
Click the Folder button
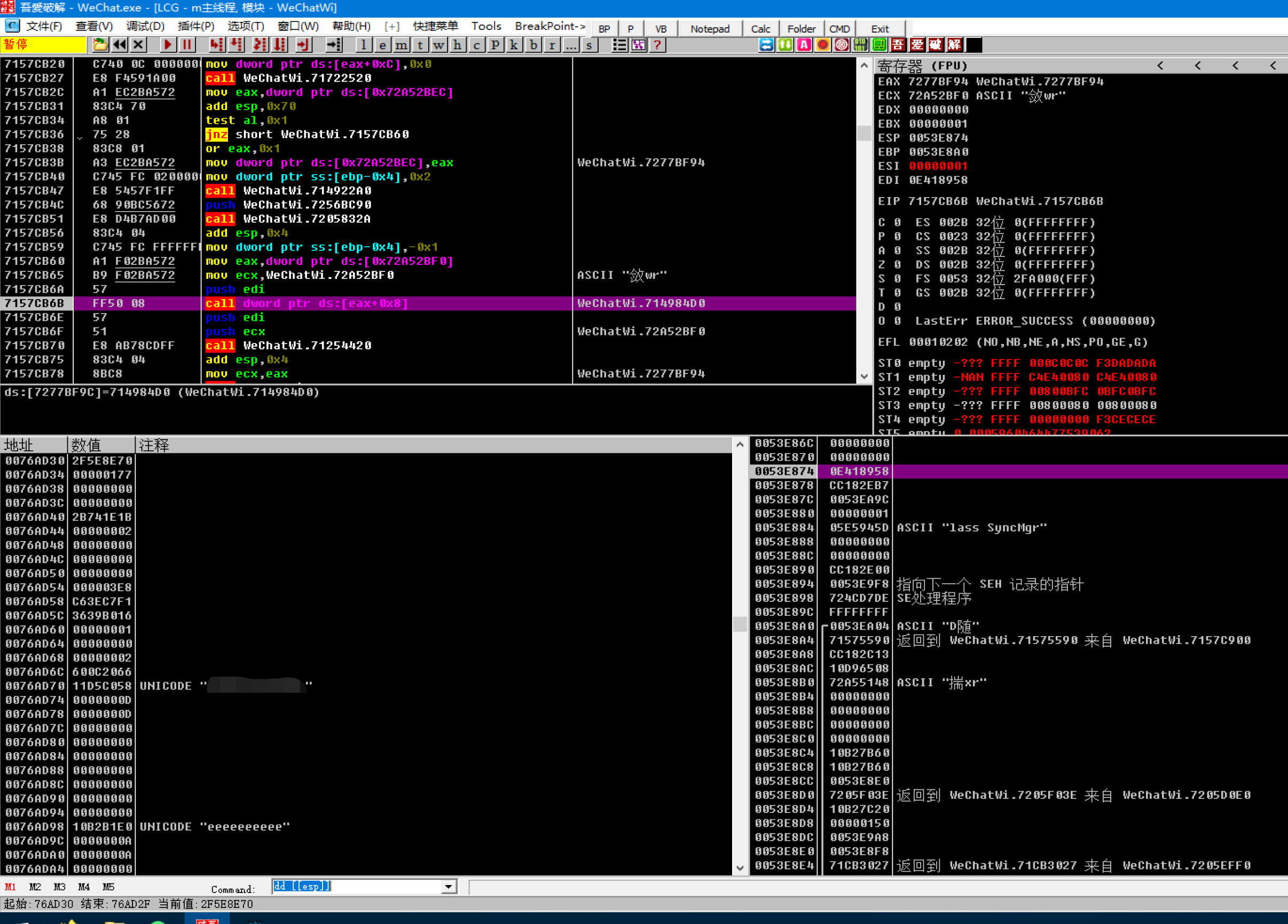(x=802, y=29)
